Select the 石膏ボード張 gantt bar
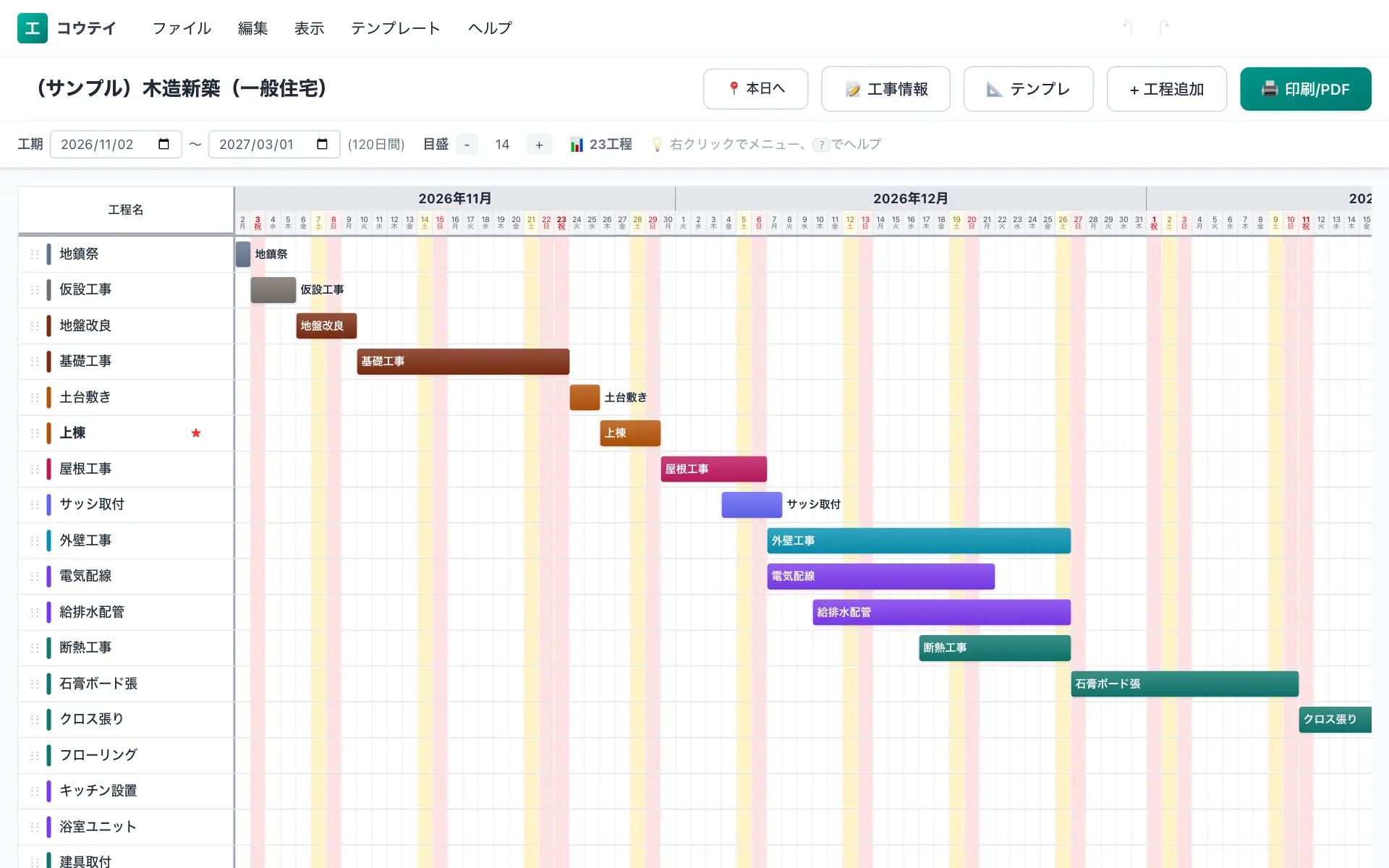This screenshot has height=868, width=1389. click(1185, 684)
